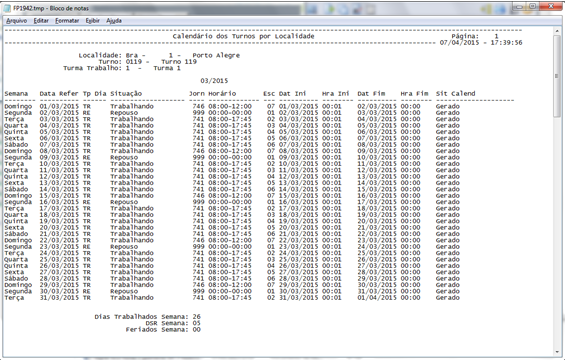
Task: Minimize the Bloco de notas window
Action: coord(519,6)
